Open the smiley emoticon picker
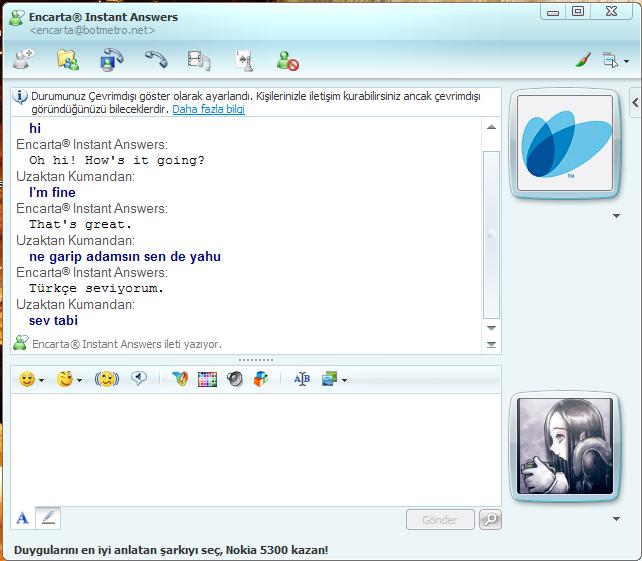The height and width of the screenshot is (561, 642). [27, 379]
